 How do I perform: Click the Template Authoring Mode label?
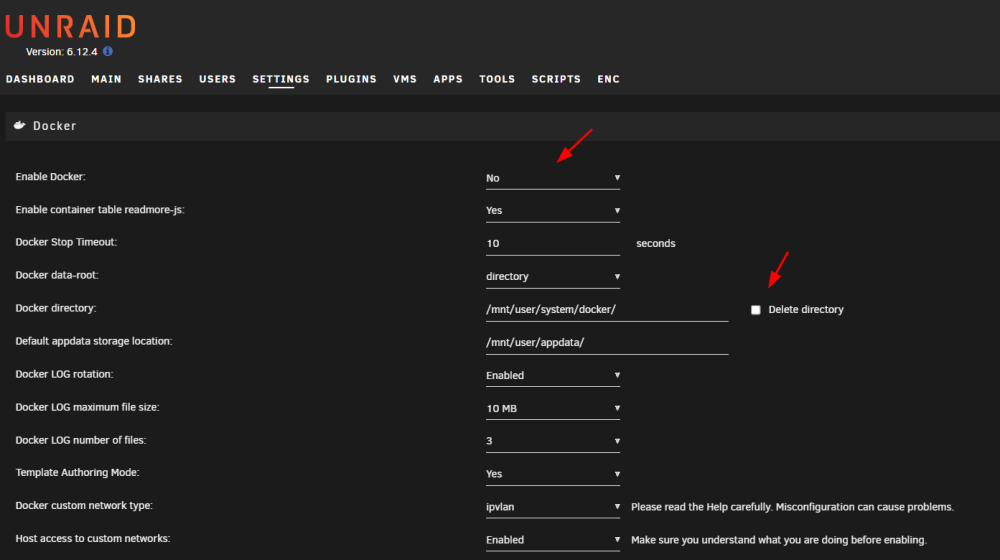77,473
